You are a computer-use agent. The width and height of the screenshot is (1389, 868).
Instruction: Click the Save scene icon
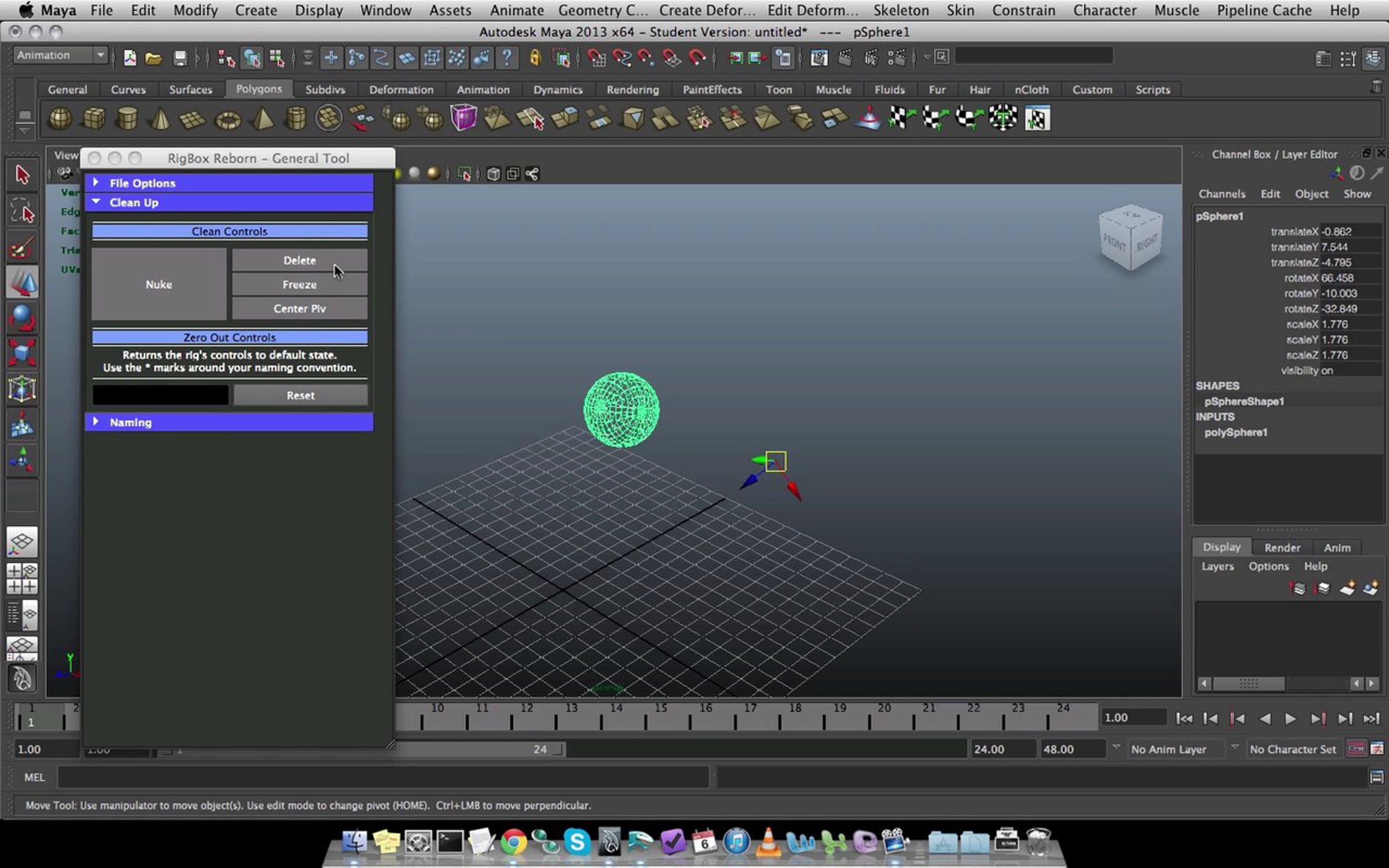(180, 57)
